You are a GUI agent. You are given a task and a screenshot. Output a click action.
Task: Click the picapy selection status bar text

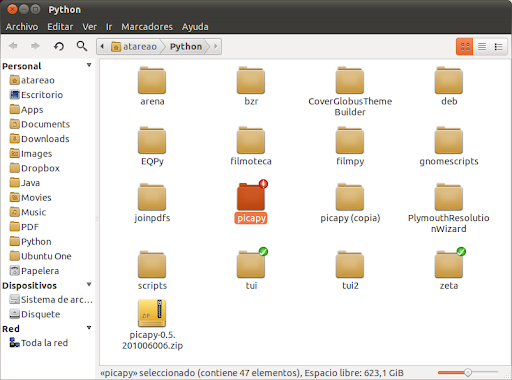click(x=252, y=373)
